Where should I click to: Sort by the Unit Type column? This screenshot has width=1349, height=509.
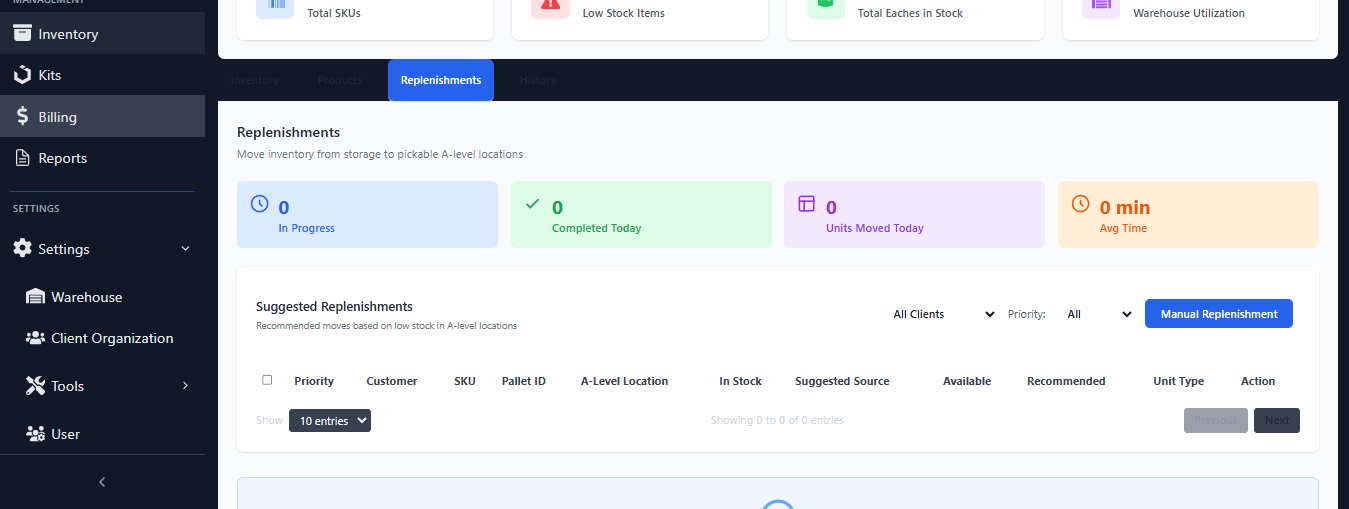tap(1179, 381)
